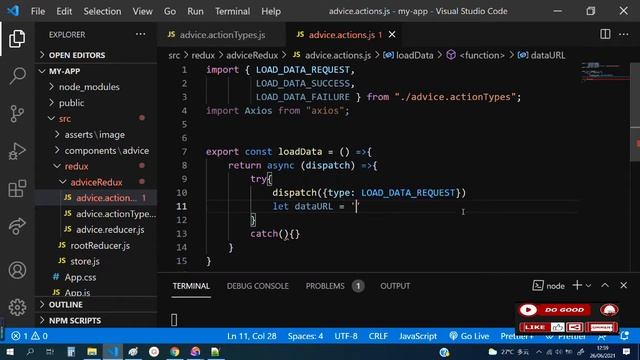The image size is (640, 360).
Task: Open the Extensions view
Action: pos(17,189)
